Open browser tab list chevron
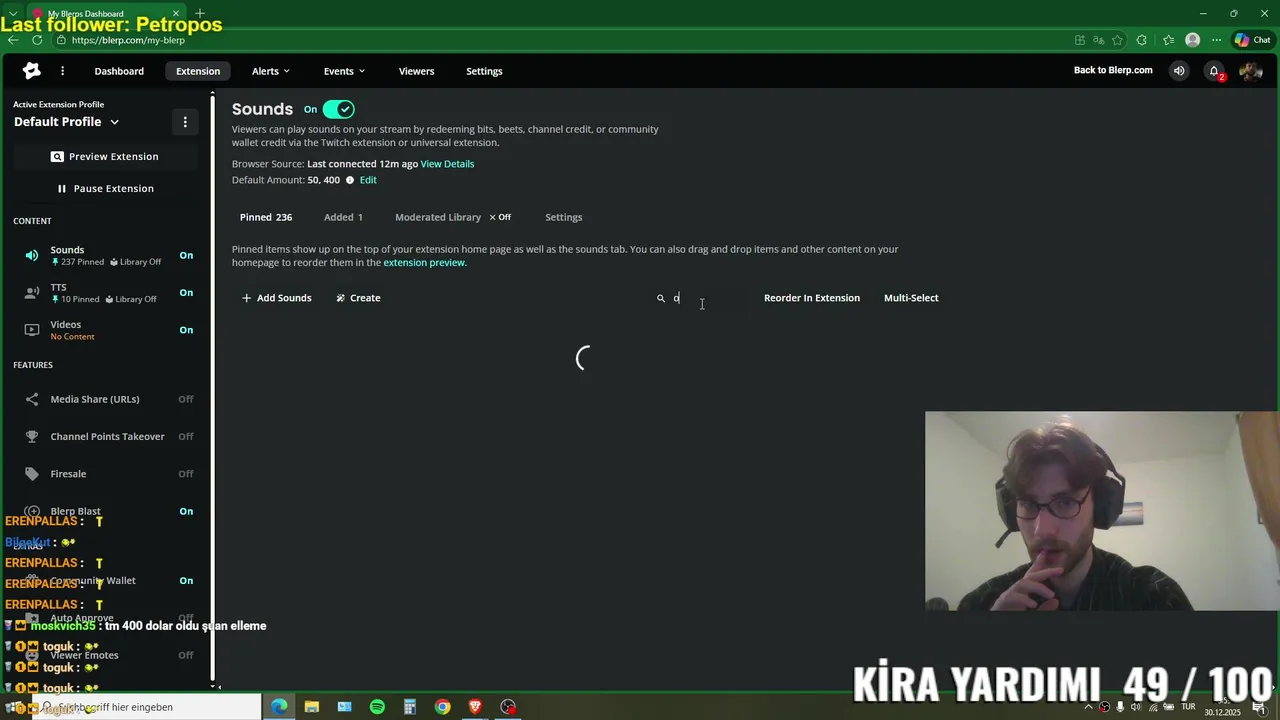The height and width of the screenshot is (720, 1280). pyautogui.click(x=13, y=13)
